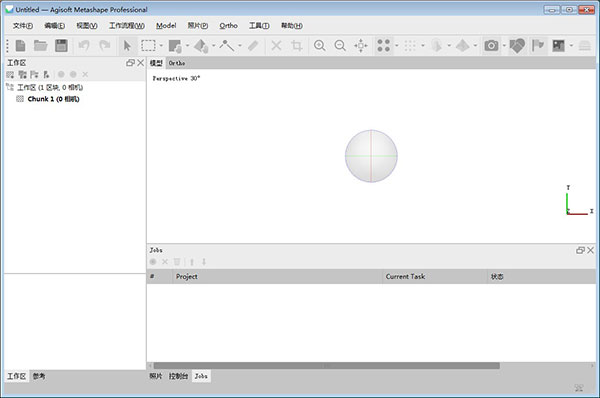
Task: Switch to the 控制台 bottom tab
Action: click(x=178, y=376)
